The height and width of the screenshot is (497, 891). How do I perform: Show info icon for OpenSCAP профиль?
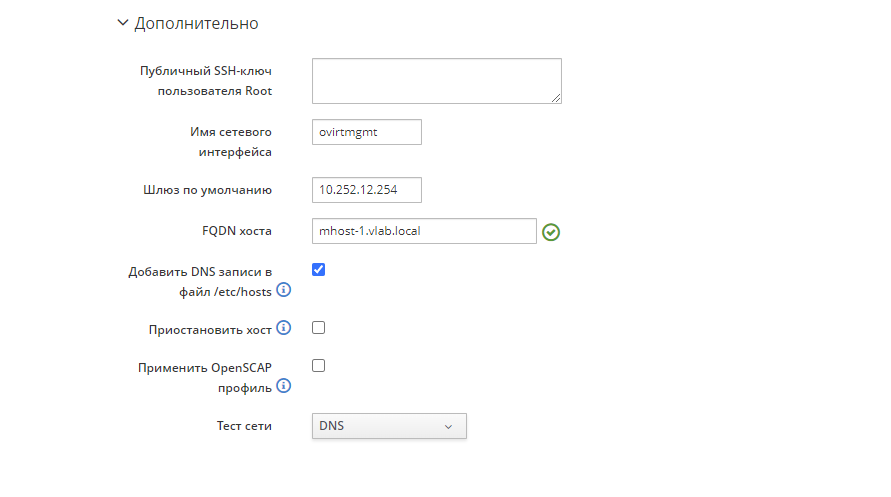(284, 386)
